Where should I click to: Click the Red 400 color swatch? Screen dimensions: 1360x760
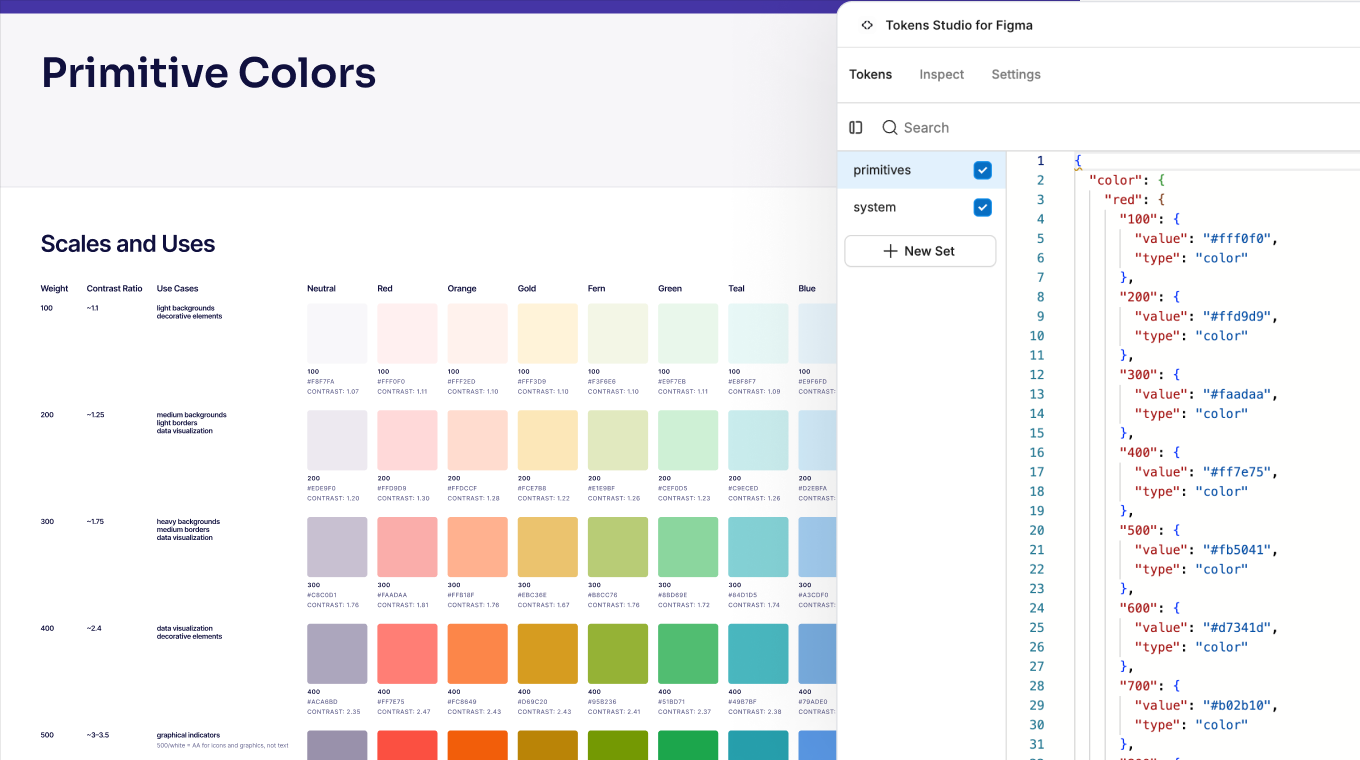pos(407,653)
